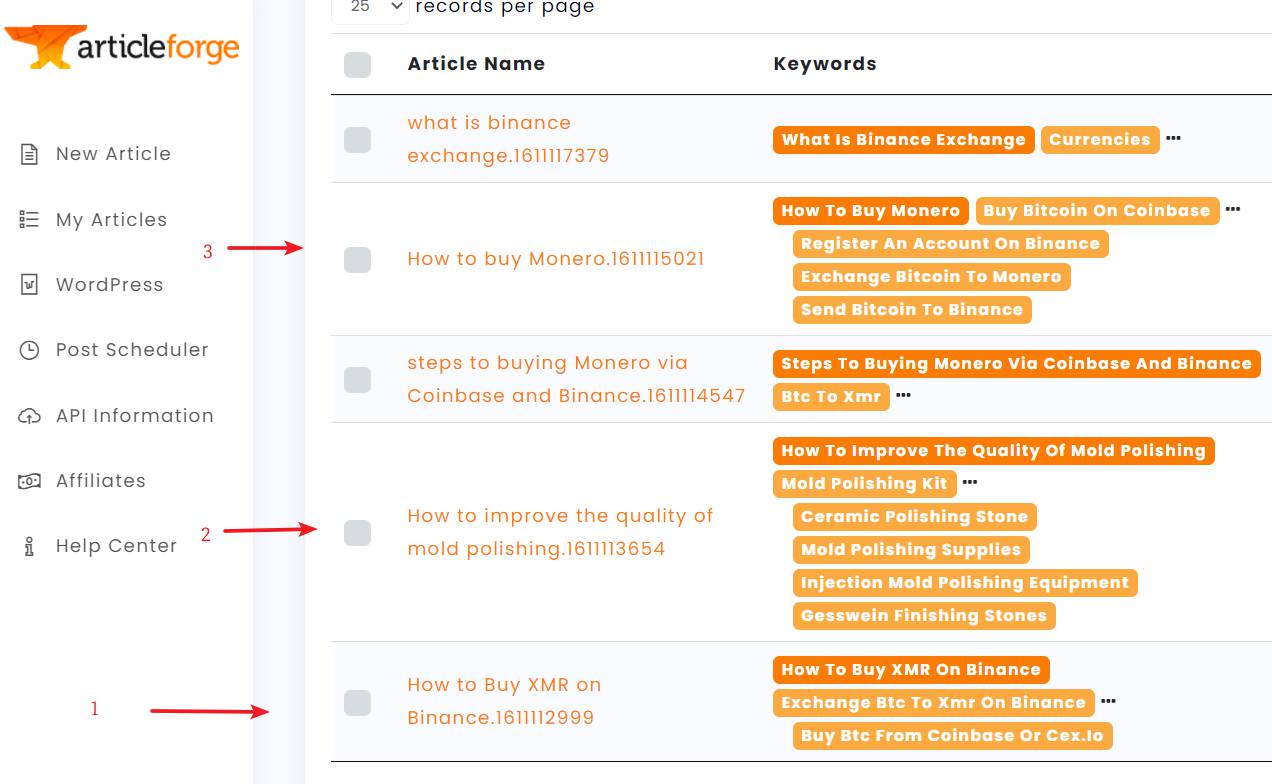Click the 'Exchange Btc To Xmr On Binance' tag
Viewport: 1272px width, 784px height.
[933, 703]
